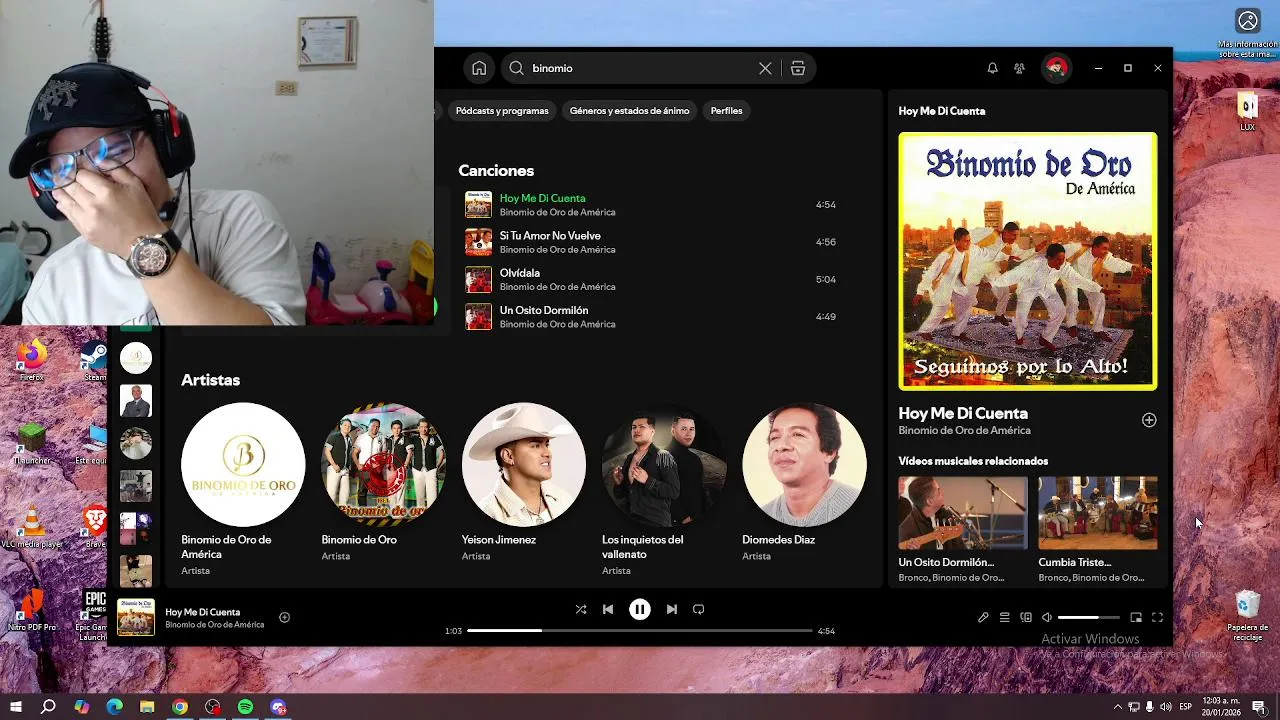Open the Windows Start menu
1280x720 pixels.
pos(15,706)
